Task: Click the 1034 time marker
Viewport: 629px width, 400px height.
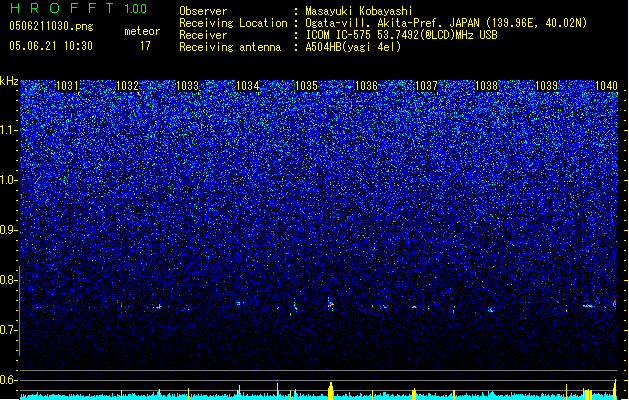Action: 248,86
